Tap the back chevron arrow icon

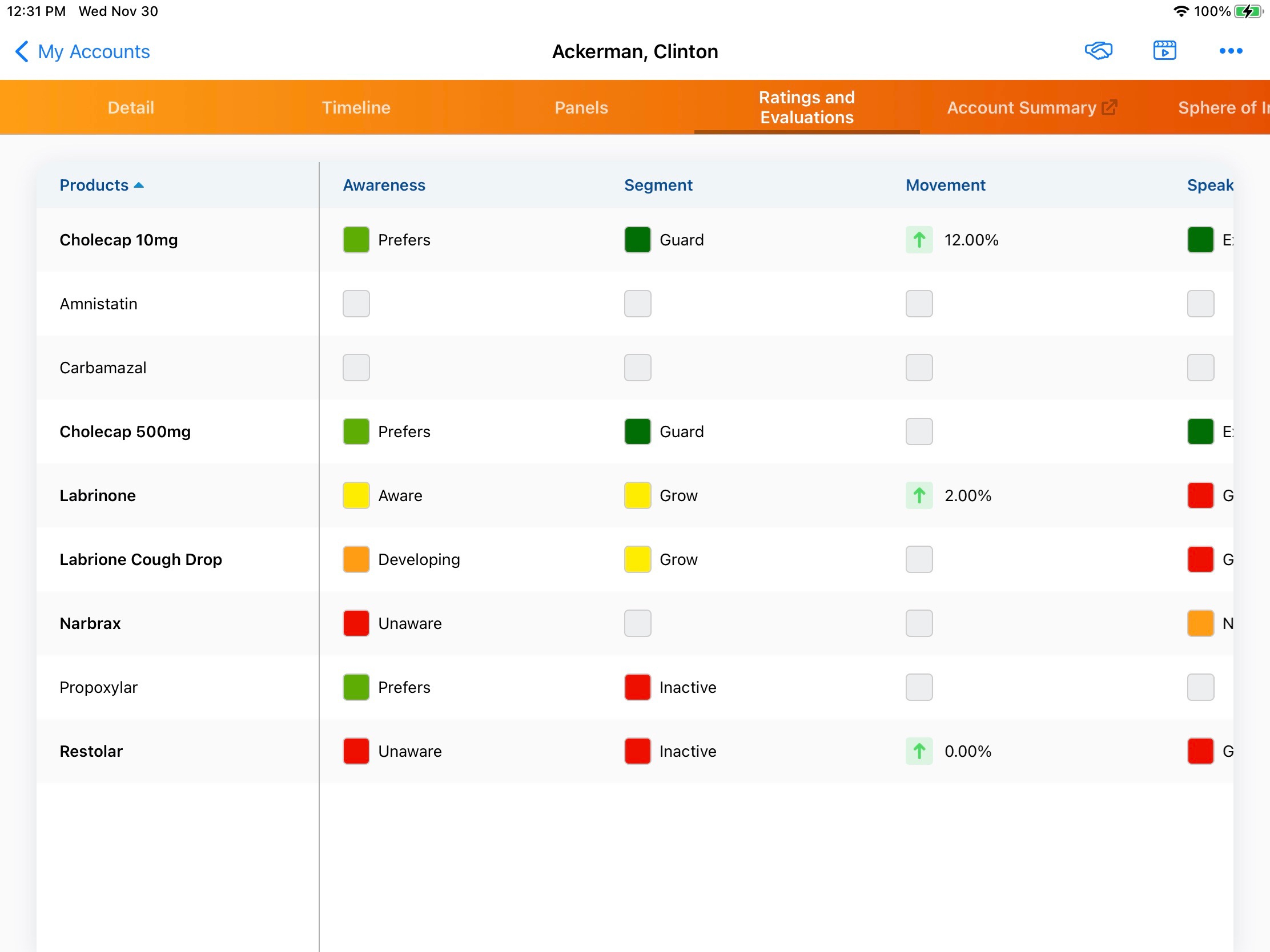coord(21,51)
